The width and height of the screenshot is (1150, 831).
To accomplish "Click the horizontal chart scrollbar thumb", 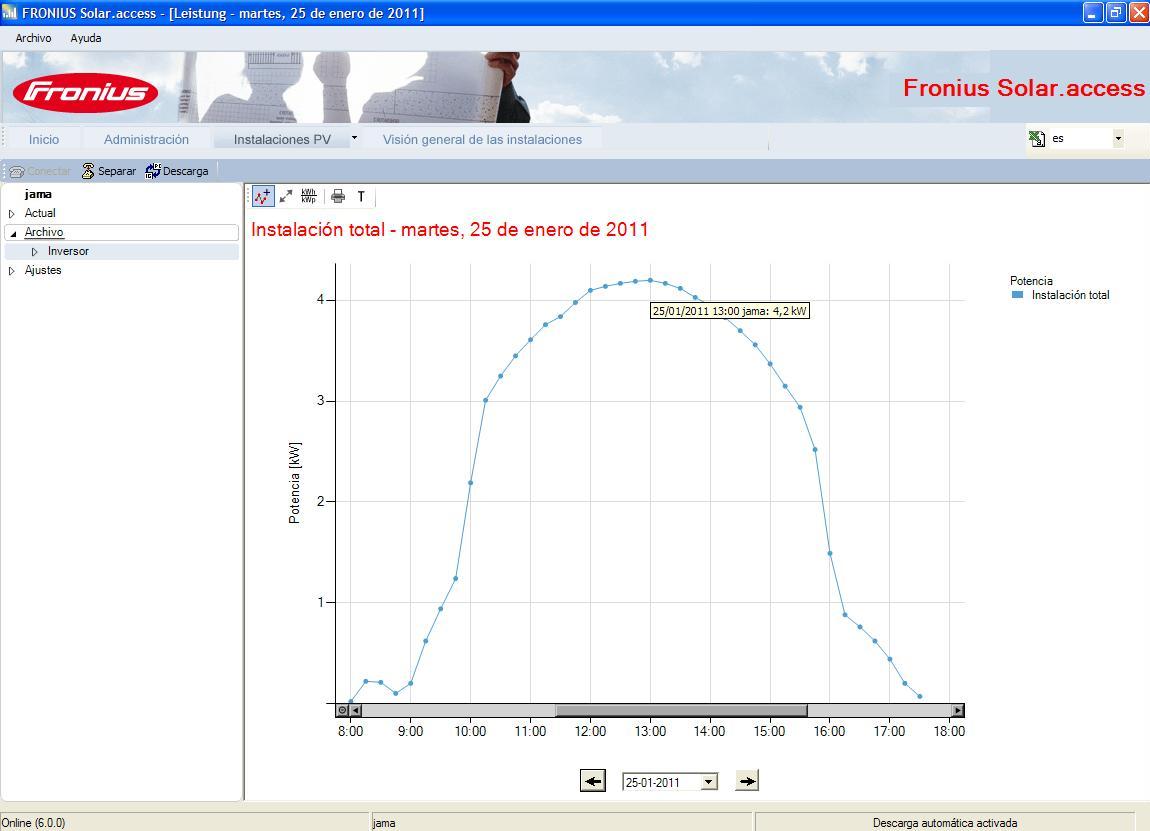I will pos(681,710).
